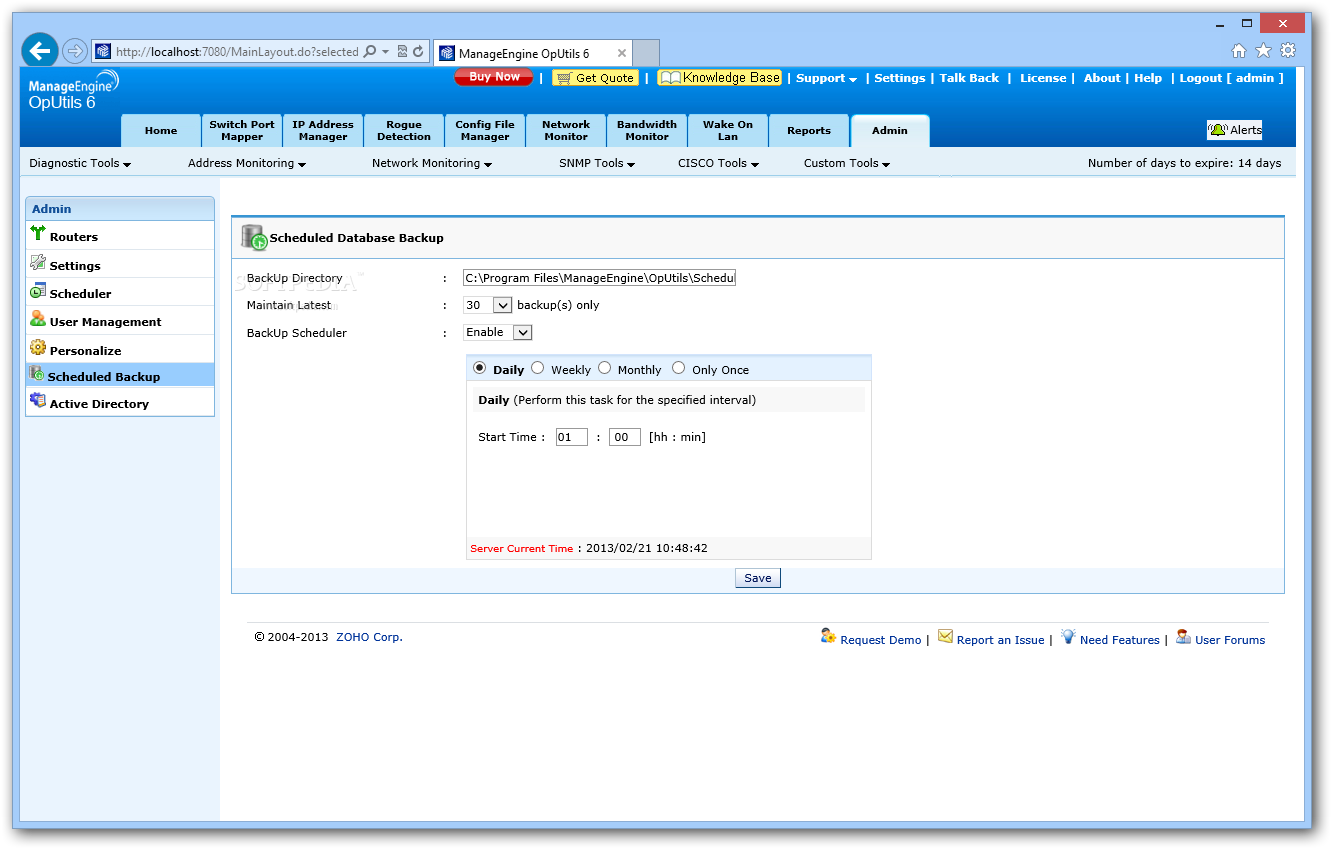Open the Support dropdown menu

[x=826, y=78]
